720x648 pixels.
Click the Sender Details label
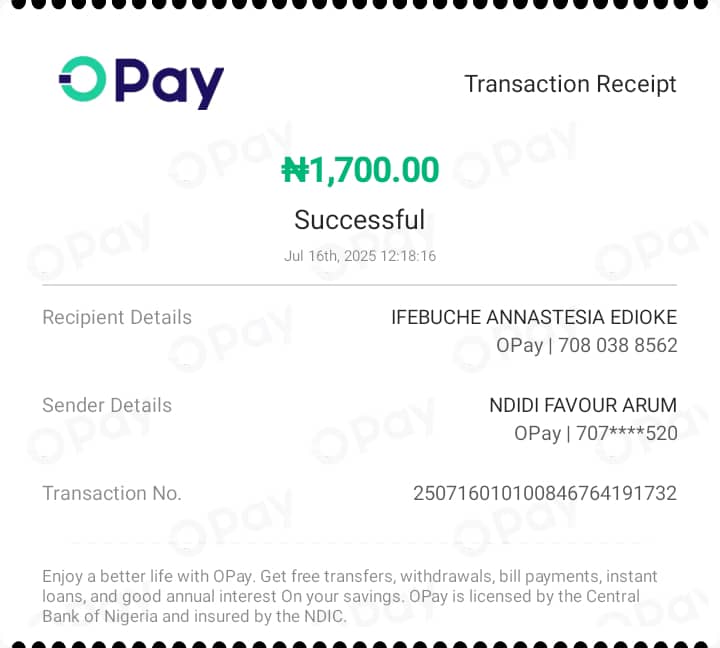pos(107,406)
